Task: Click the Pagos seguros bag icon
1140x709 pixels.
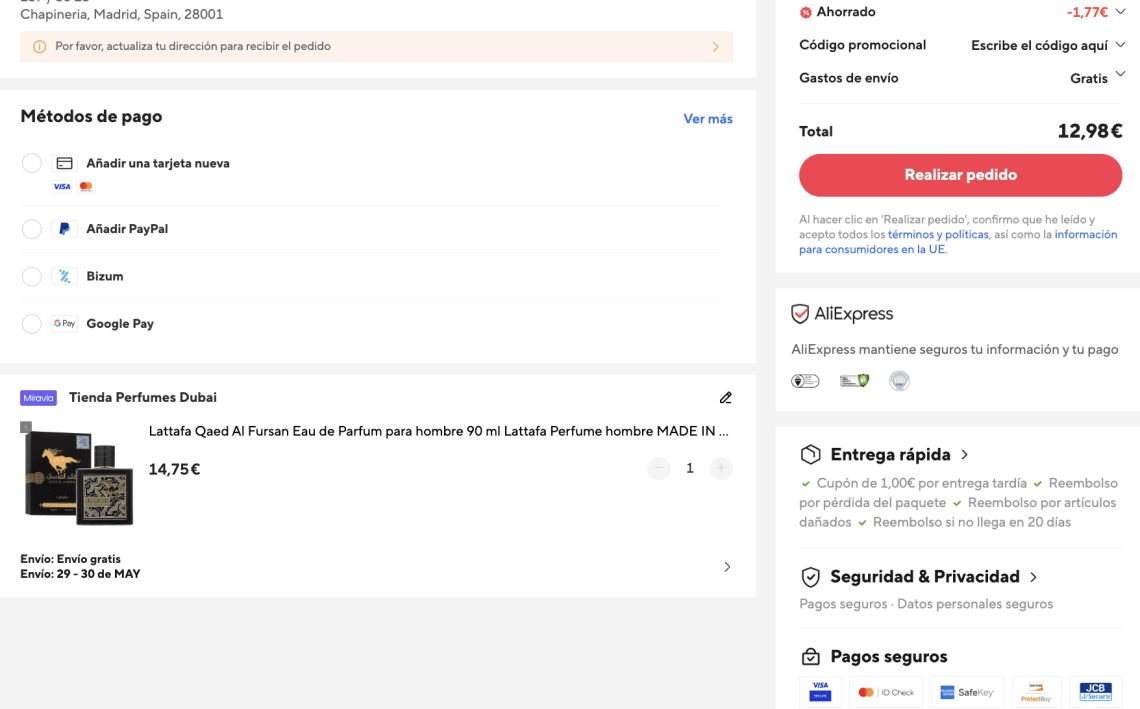Action: [810, 657]
